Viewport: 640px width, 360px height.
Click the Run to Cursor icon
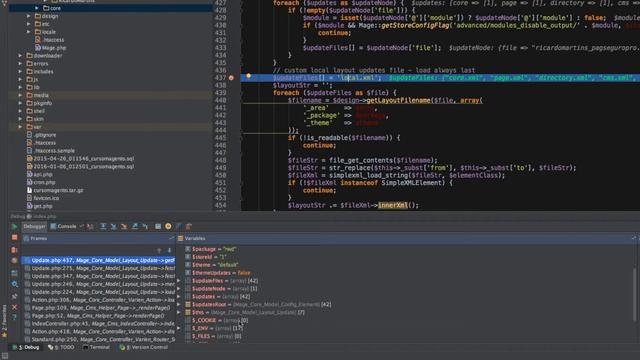click(145, 226)
